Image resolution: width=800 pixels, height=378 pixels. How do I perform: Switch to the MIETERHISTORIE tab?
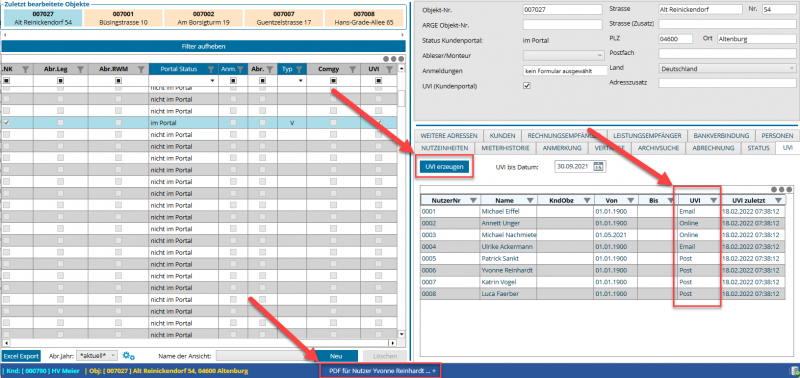click(x=504, y=148)
